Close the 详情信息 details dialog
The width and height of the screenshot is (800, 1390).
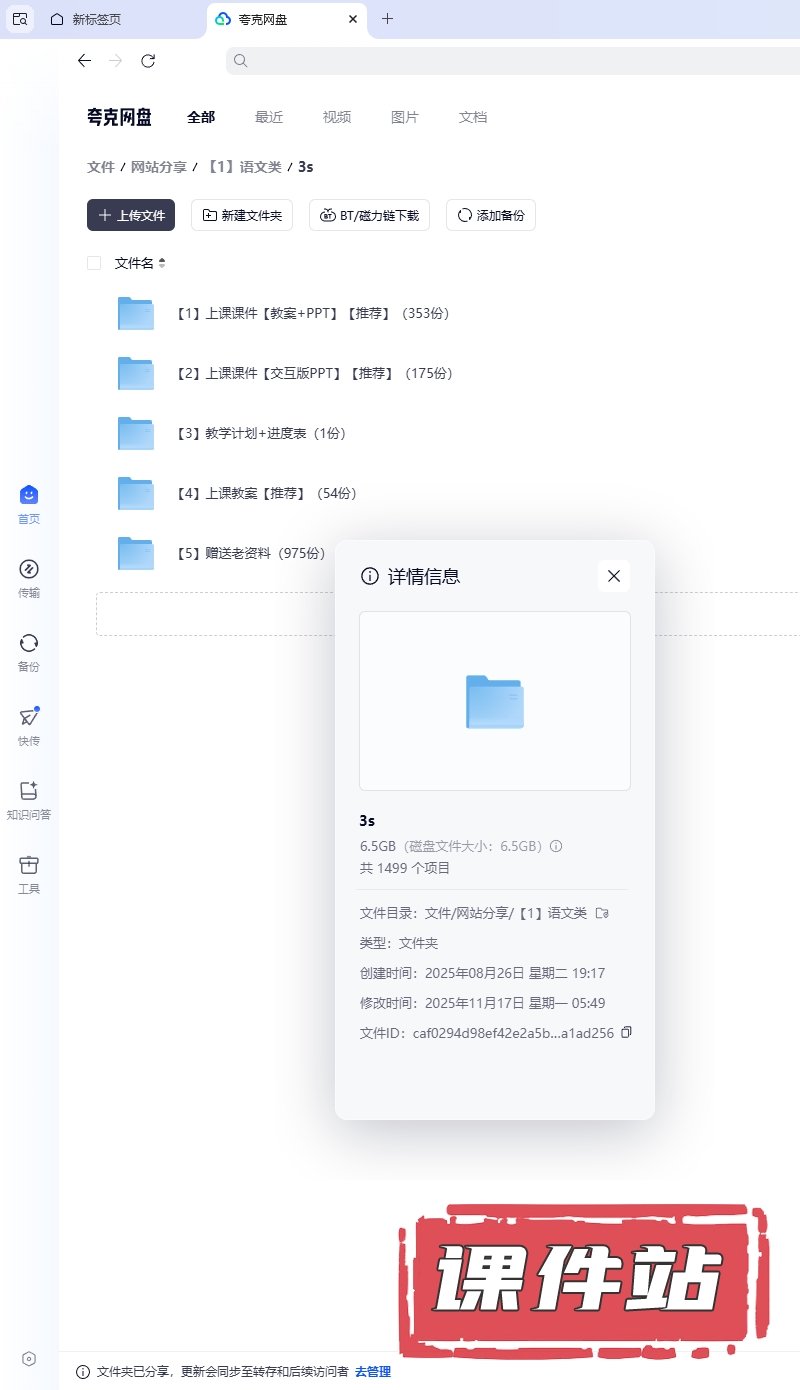[614, 576]
